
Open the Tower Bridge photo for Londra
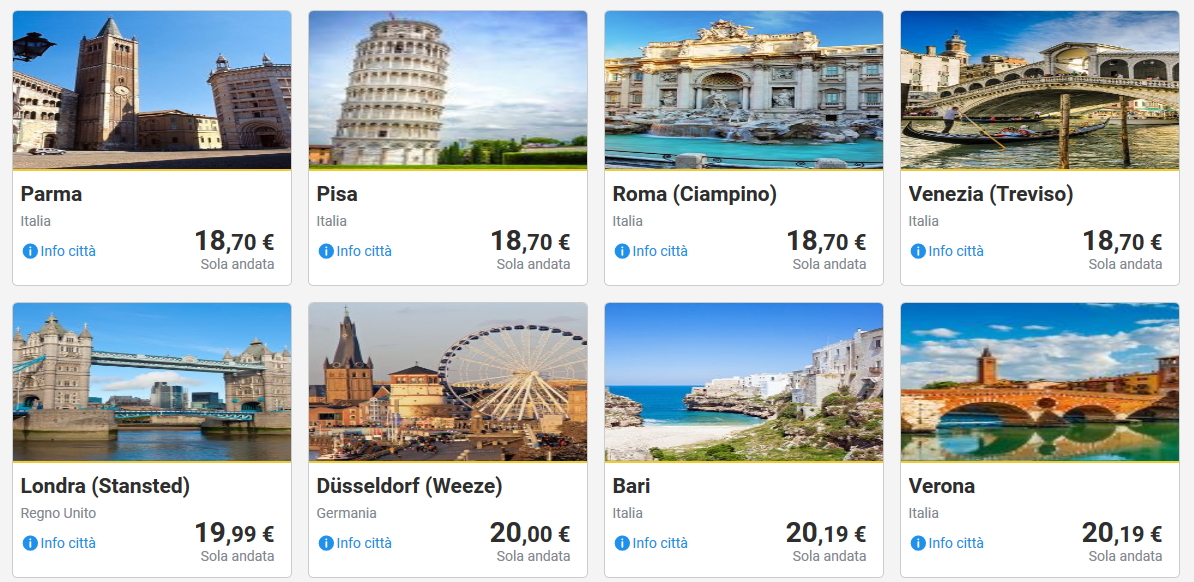coord(152,382)
